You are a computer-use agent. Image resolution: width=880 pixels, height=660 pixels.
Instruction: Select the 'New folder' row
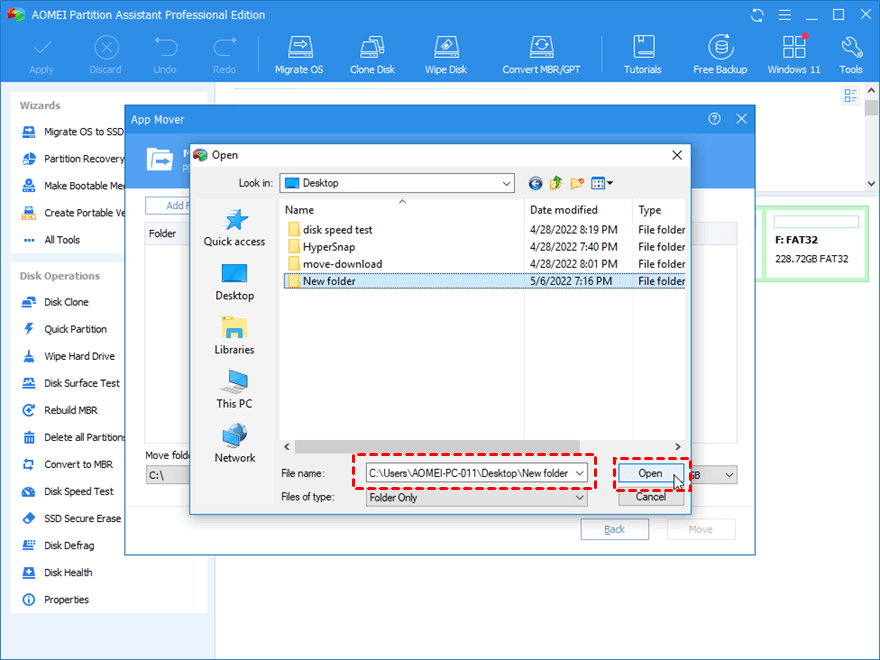pyautogui.click(x=485, y=281)
